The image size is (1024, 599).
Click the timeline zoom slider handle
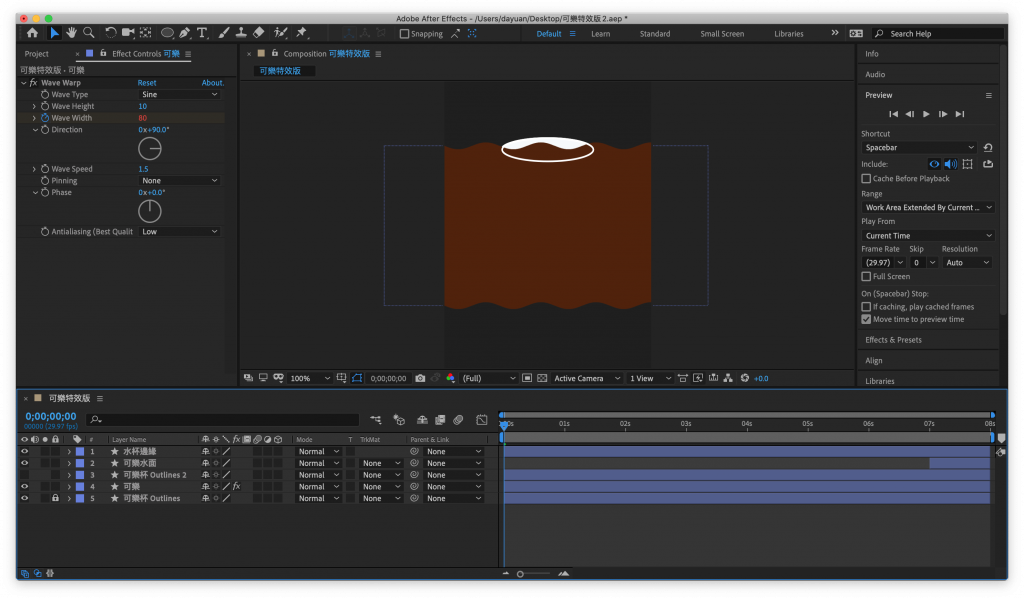pyautogui.click(x=520, y=574)
